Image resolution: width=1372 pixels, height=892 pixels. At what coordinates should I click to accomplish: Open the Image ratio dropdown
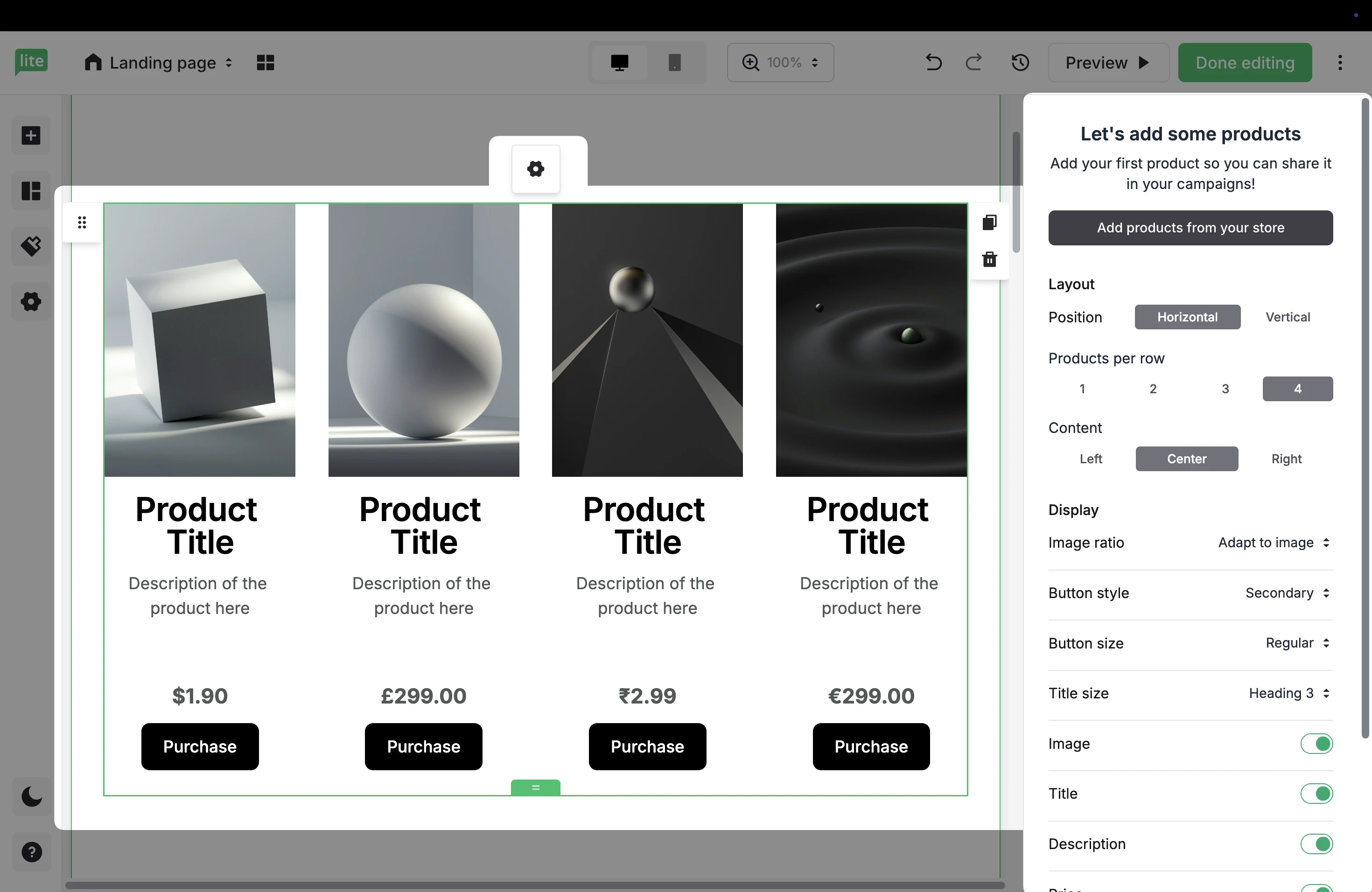[1274, 543]
